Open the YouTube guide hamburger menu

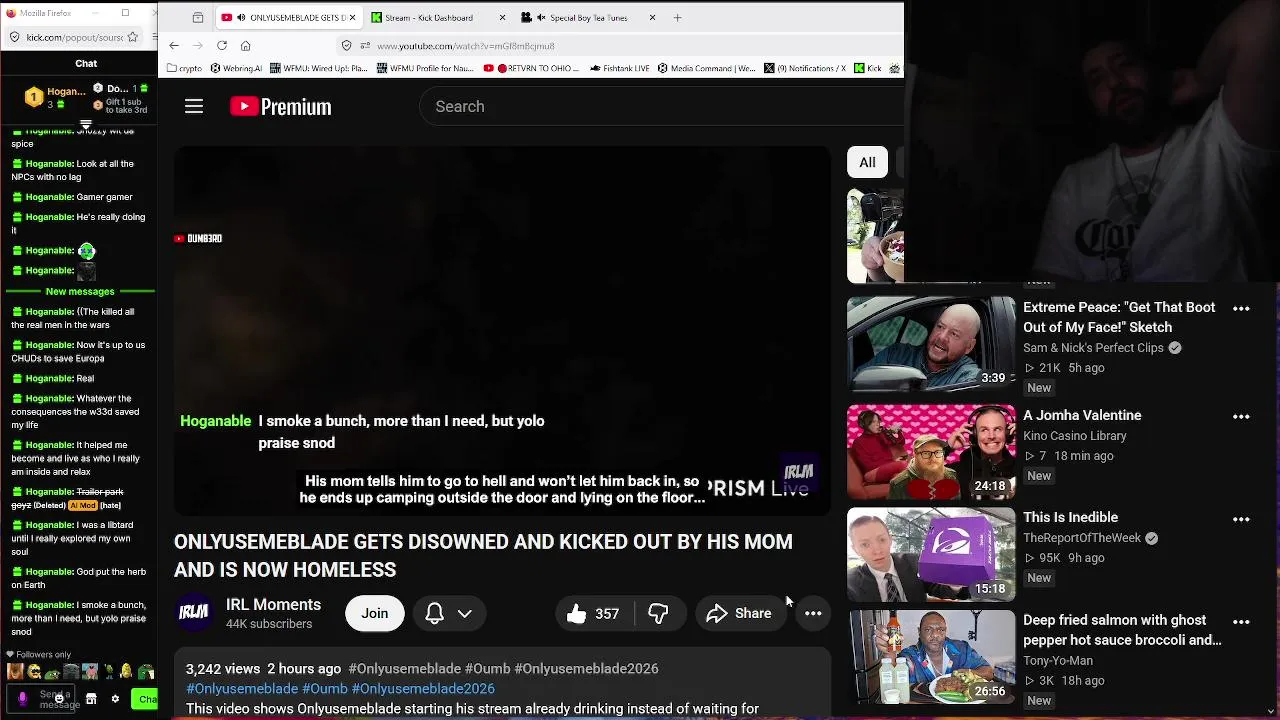pos(194,107)
